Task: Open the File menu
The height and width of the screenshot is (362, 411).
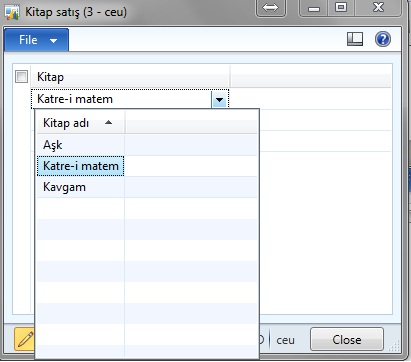Action: 37,40
